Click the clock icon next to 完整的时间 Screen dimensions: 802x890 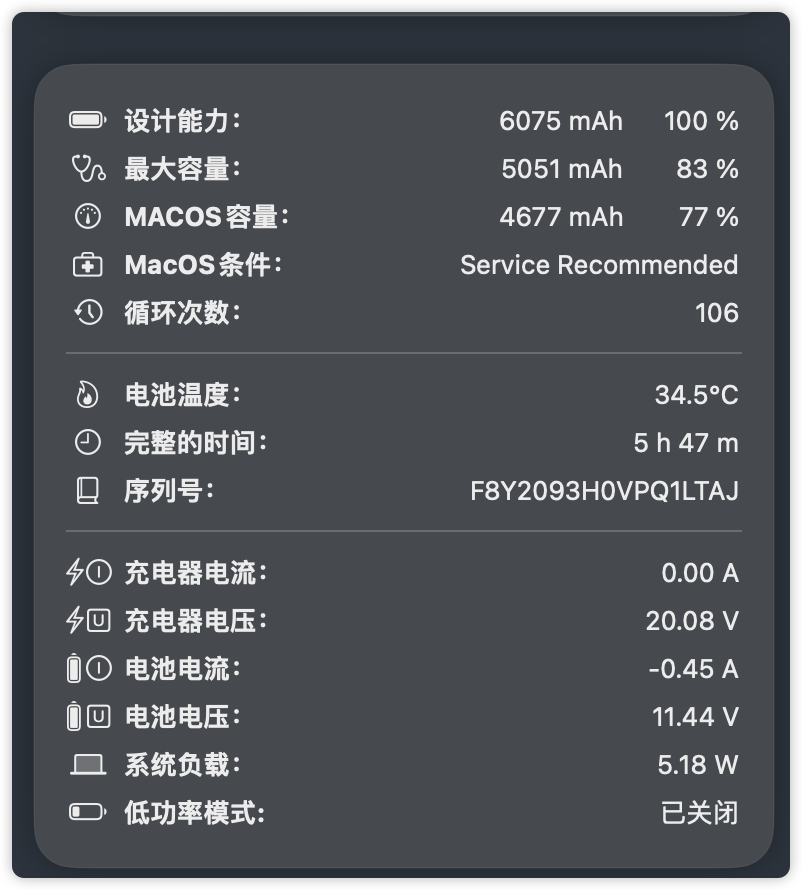coord(88,443)
